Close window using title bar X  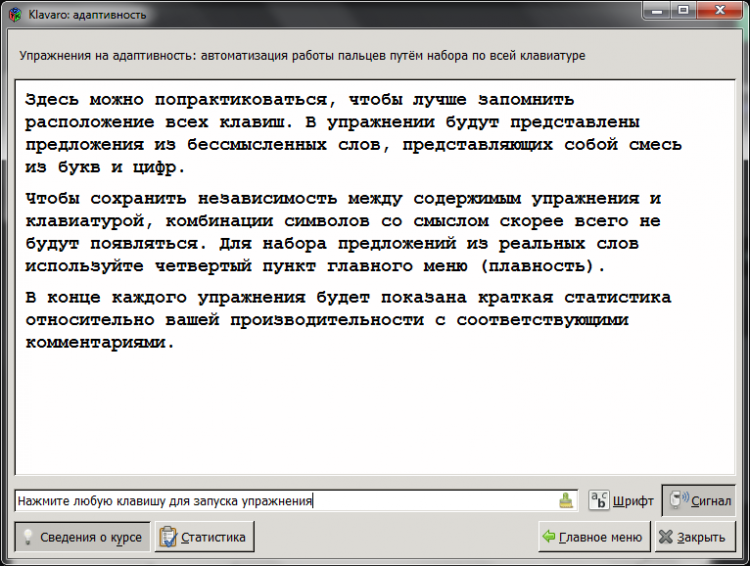coord(720,11)
